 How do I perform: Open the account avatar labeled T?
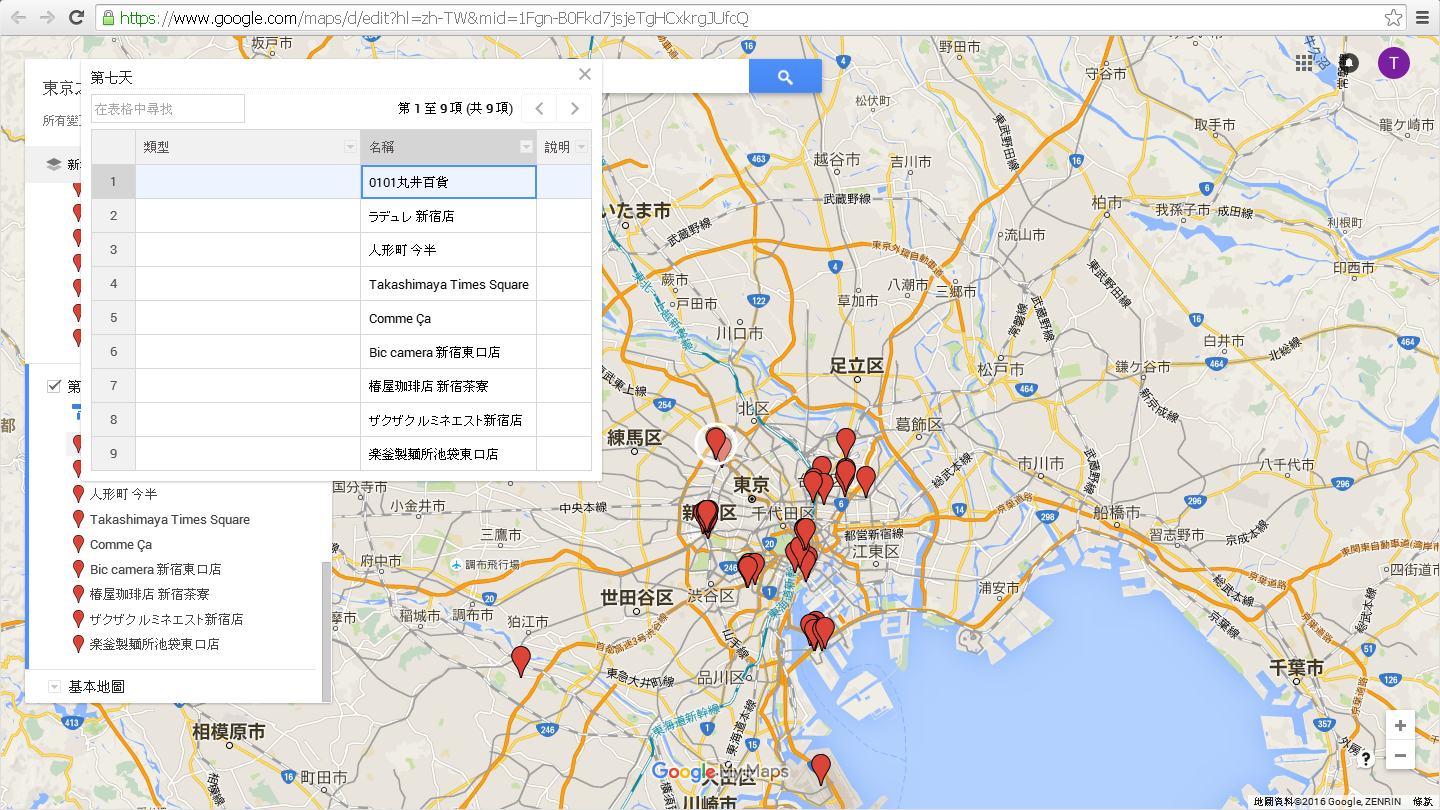(x=1394, y=63)
